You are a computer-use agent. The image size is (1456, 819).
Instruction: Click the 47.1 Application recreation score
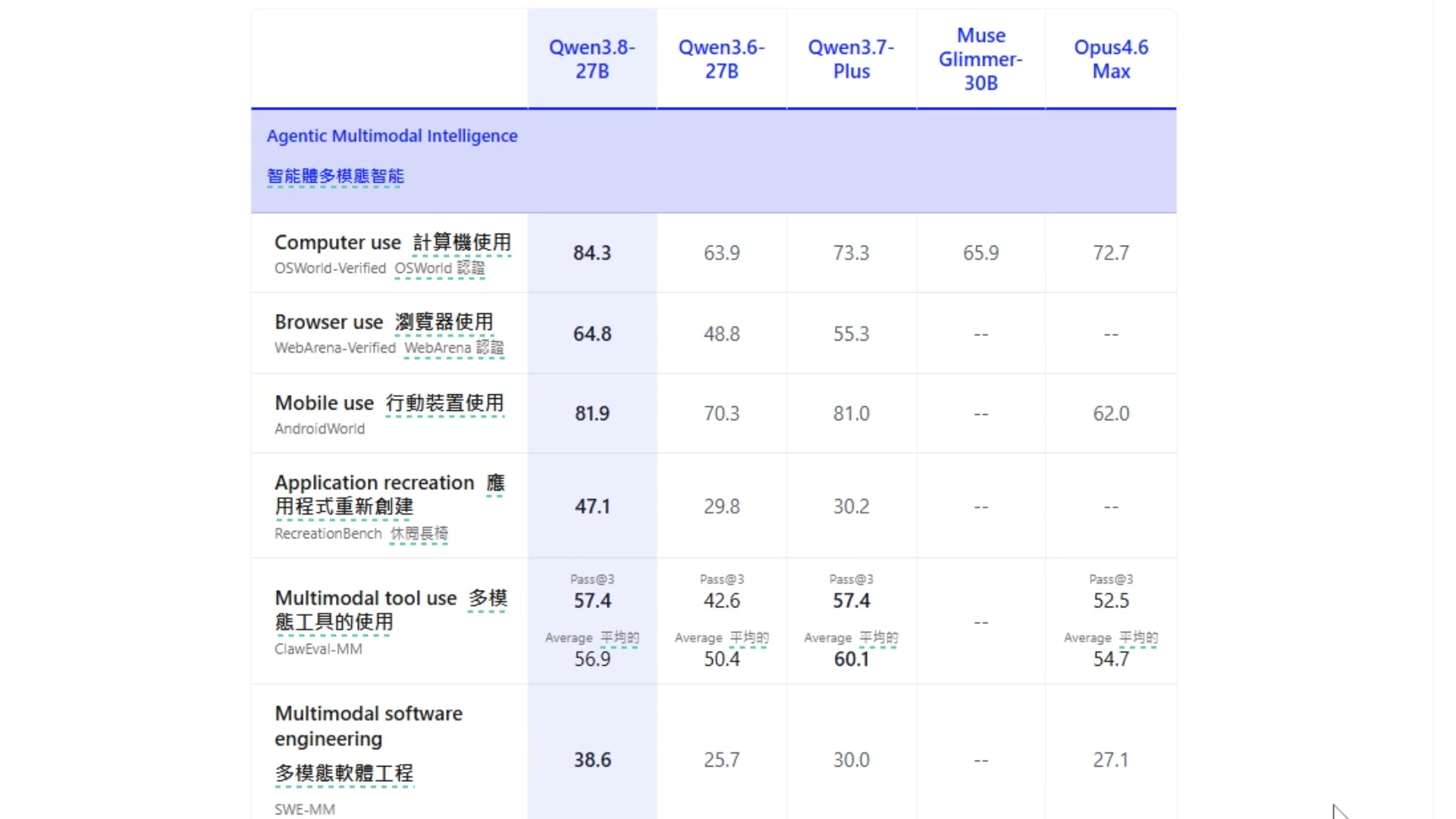tap(592, 506)
